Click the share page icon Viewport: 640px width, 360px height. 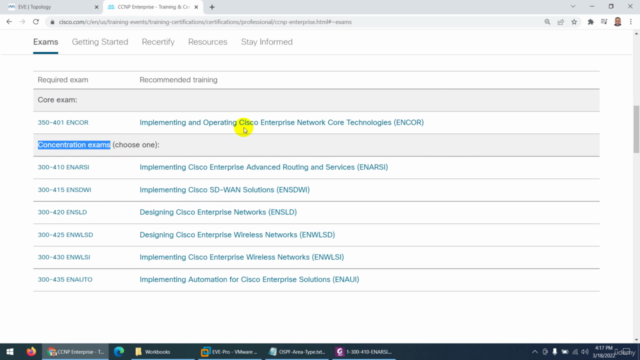point(560,22)
